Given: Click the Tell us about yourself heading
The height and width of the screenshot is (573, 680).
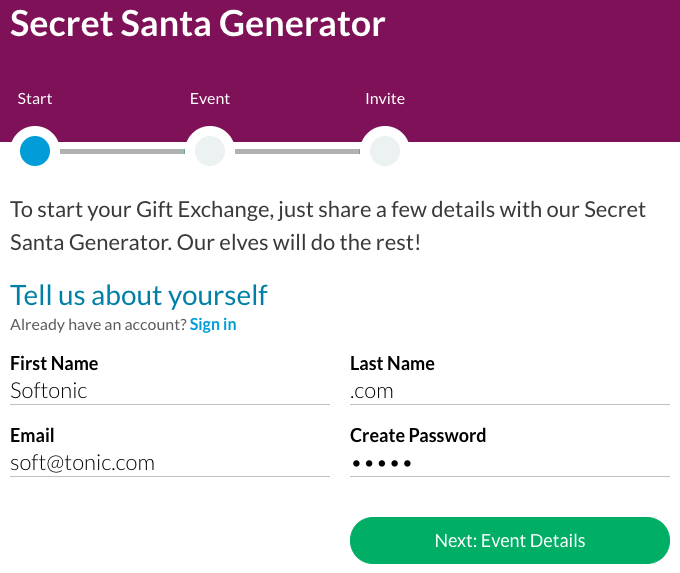Looking at the screenshot, I should tap(139, 295).
